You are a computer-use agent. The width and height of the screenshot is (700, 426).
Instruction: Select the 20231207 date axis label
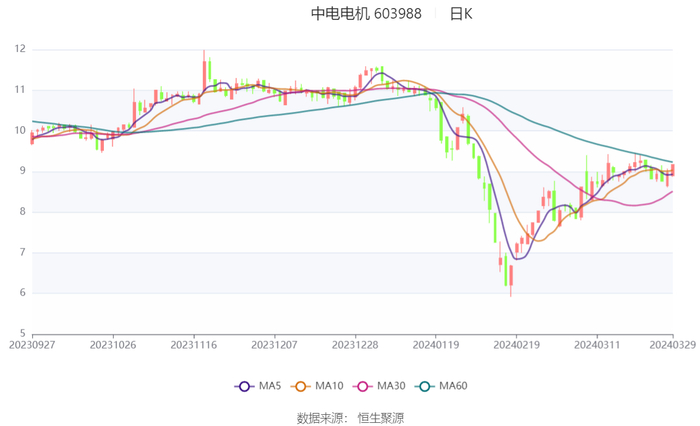point(274,344)
